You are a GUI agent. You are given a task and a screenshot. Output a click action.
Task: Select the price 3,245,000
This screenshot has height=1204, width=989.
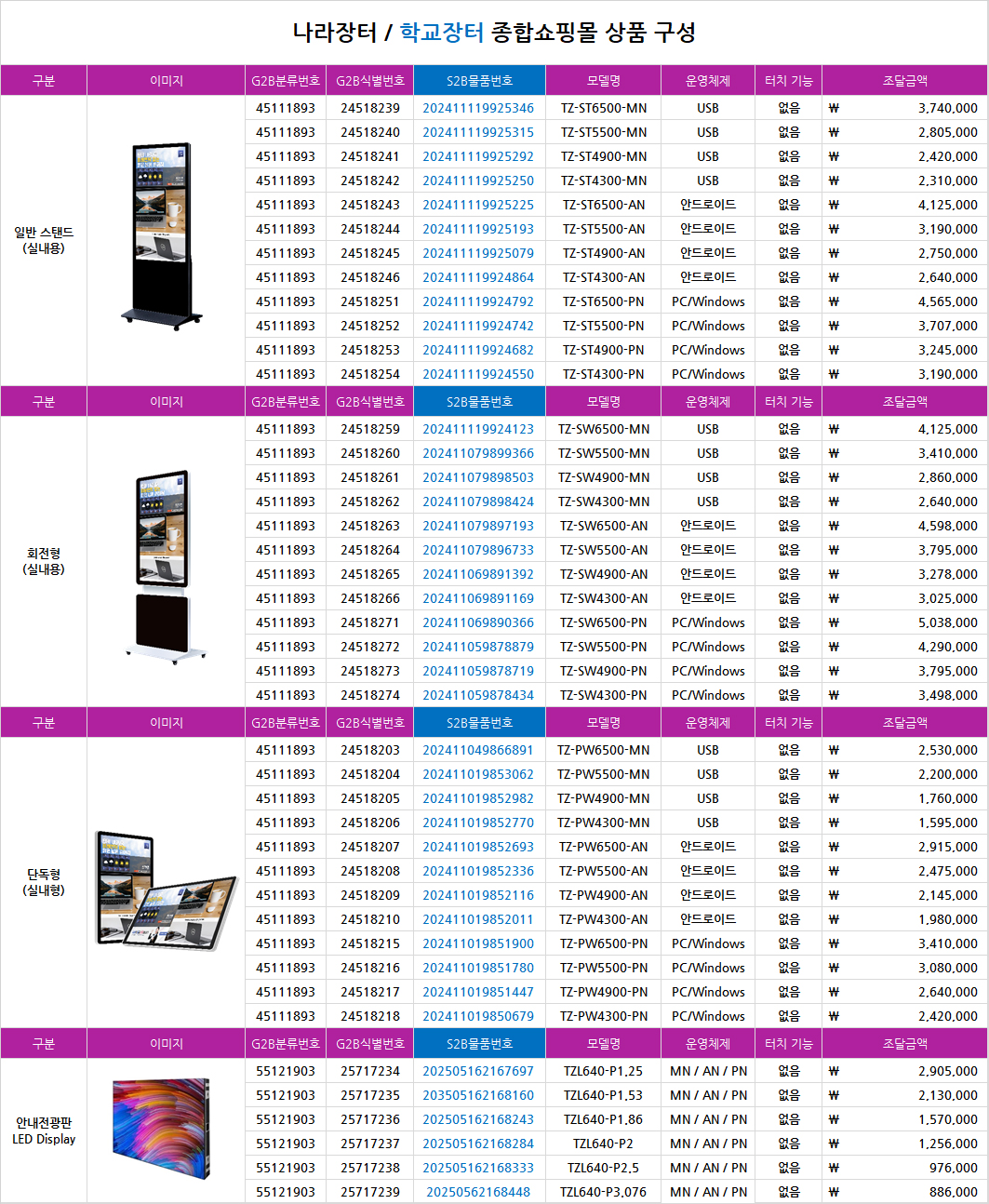coord(948,350)
